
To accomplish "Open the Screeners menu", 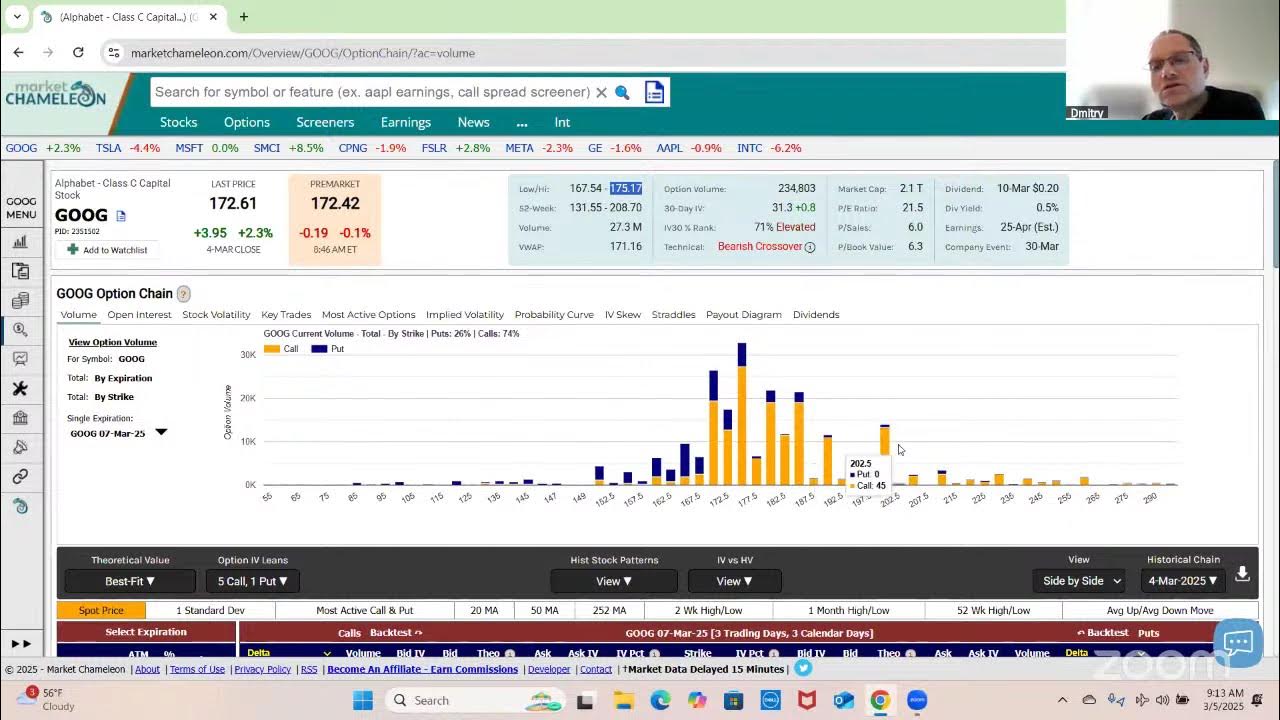I will [325, 122].
